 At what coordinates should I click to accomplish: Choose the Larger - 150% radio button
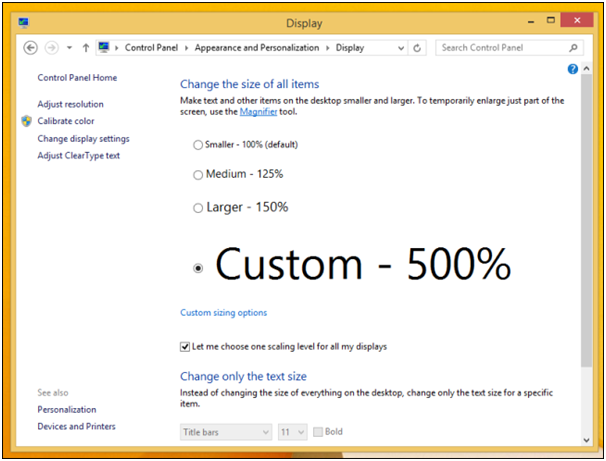click(x=197, y=208)
